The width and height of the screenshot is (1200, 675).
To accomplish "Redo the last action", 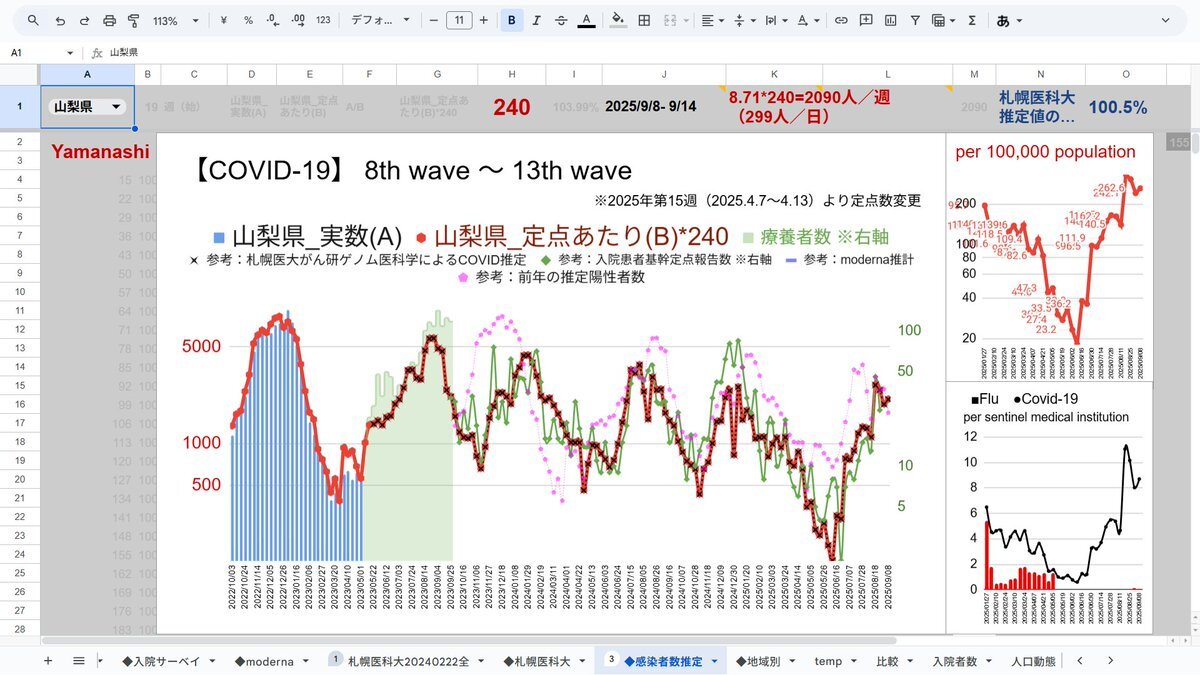I will pos(84,20).
